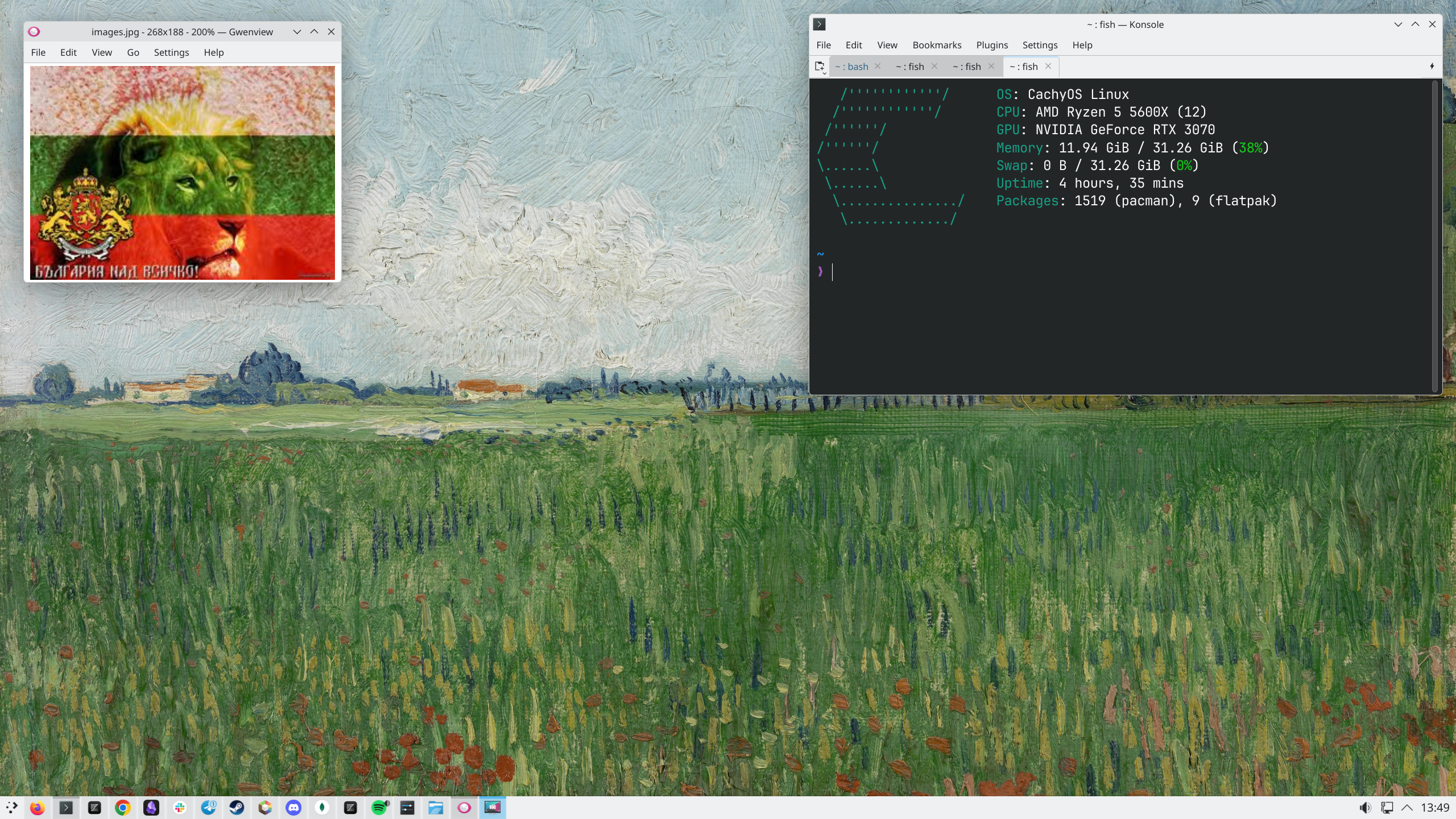
Task: Open the Go menu in Gwenview
Action: [x=133, y=52]
